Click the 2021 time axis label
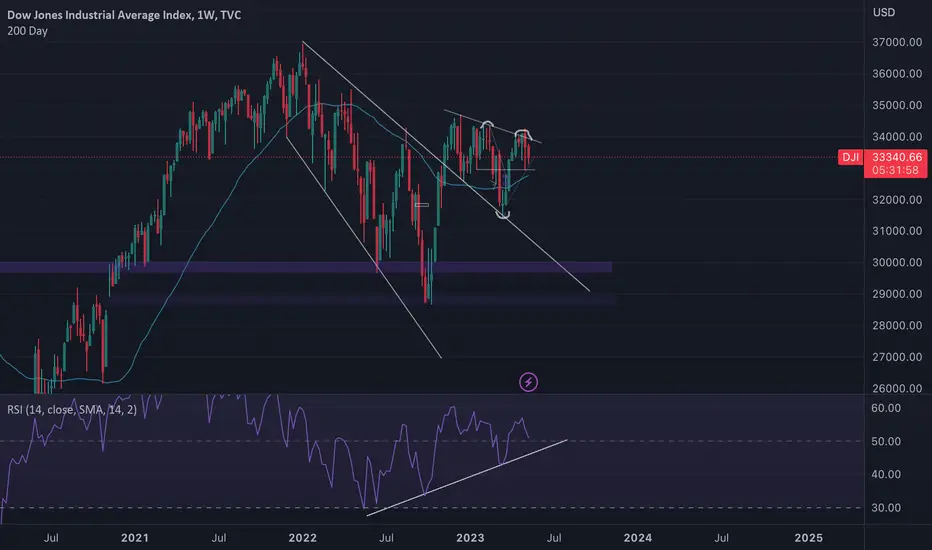 pos(135,538)
